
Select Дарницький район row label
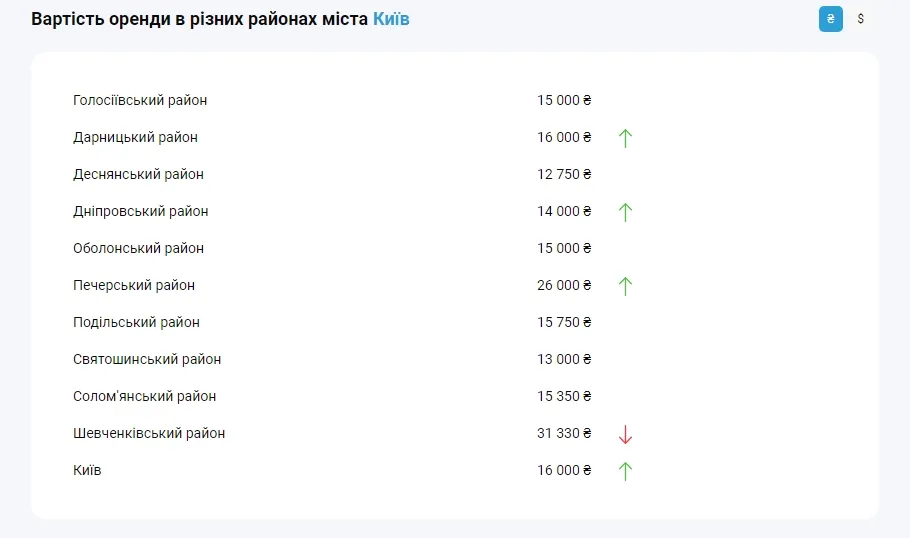[x=135, y=137]
